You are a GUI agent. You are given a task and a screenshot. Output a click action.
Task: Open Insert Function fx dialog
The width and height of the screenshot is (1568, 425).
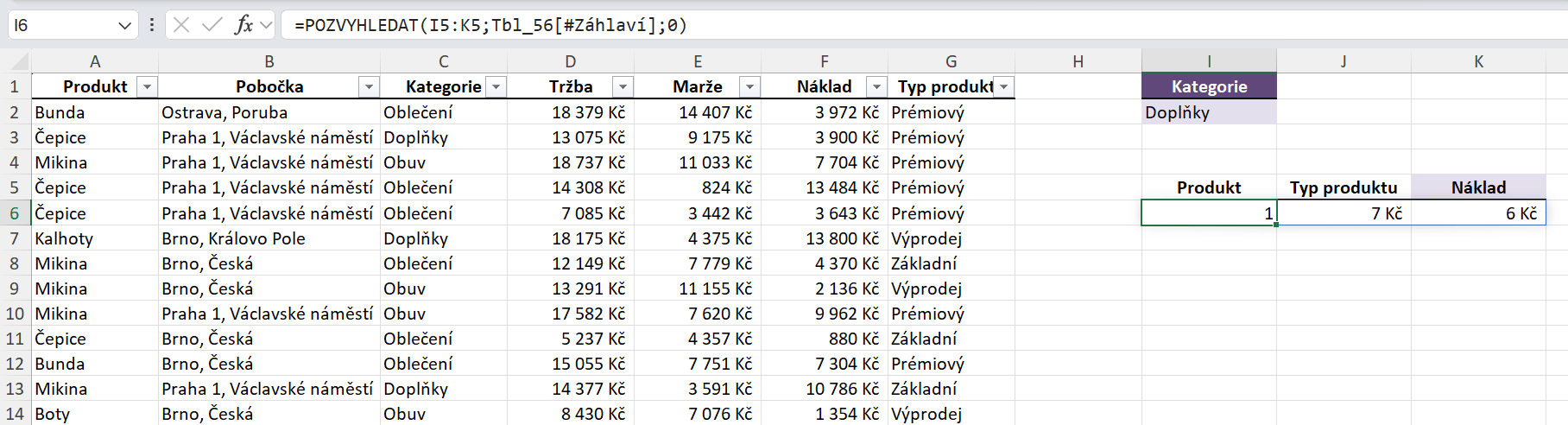point(243,25)
